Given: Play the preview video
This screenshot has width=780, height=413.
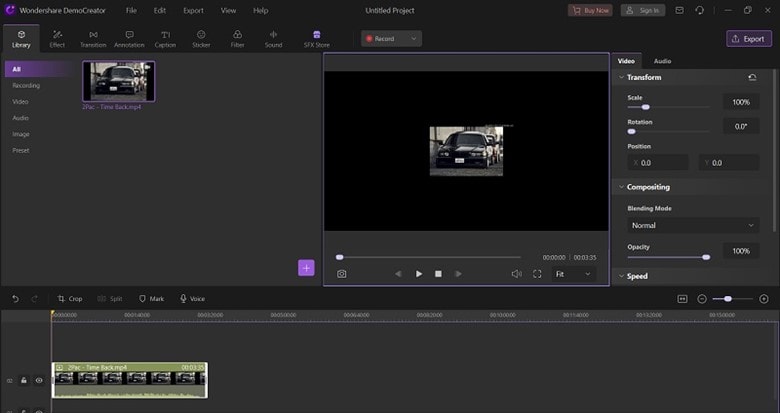Looking at the screenshot, I should [x=419, y=274].
